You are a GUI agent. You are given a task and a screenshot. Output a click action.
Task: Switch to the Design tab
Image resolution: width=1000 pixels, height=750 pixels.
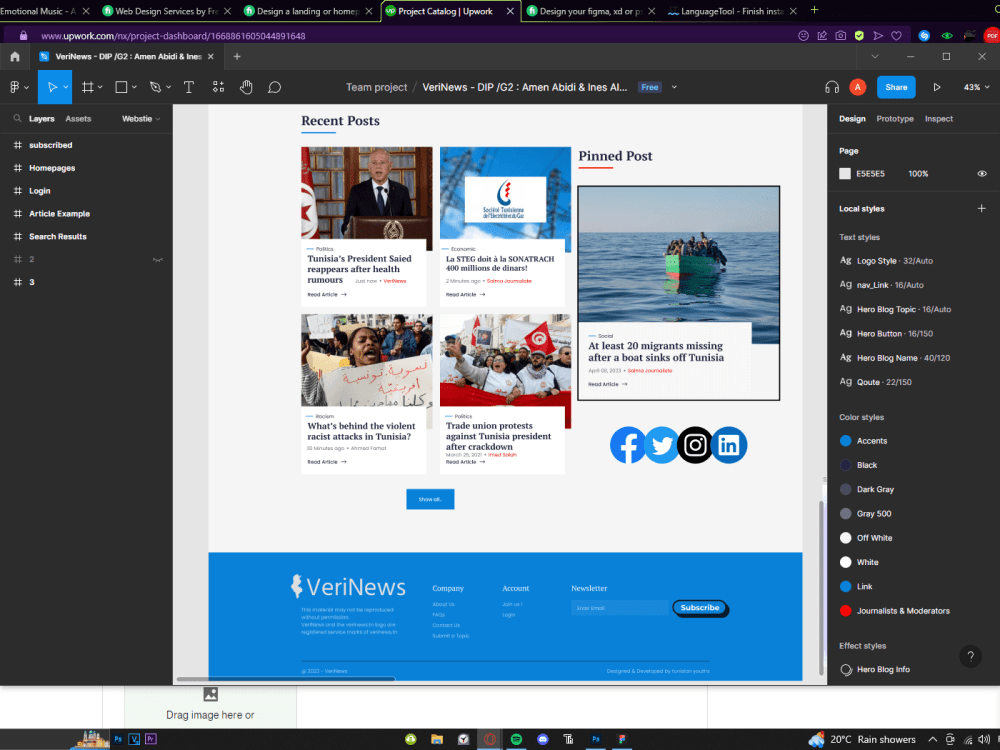tap(852, 119)
